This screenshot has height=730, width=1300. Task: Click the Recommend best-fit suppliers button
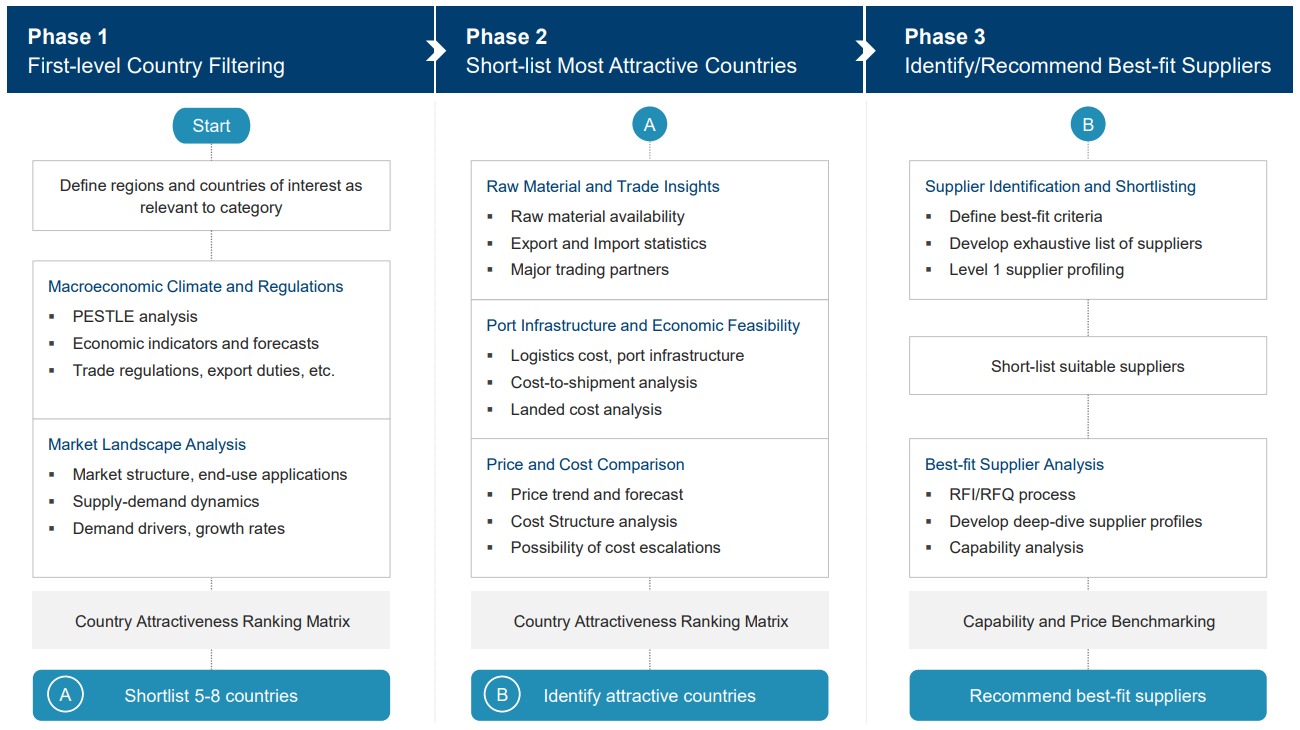tap(1087, 696)
